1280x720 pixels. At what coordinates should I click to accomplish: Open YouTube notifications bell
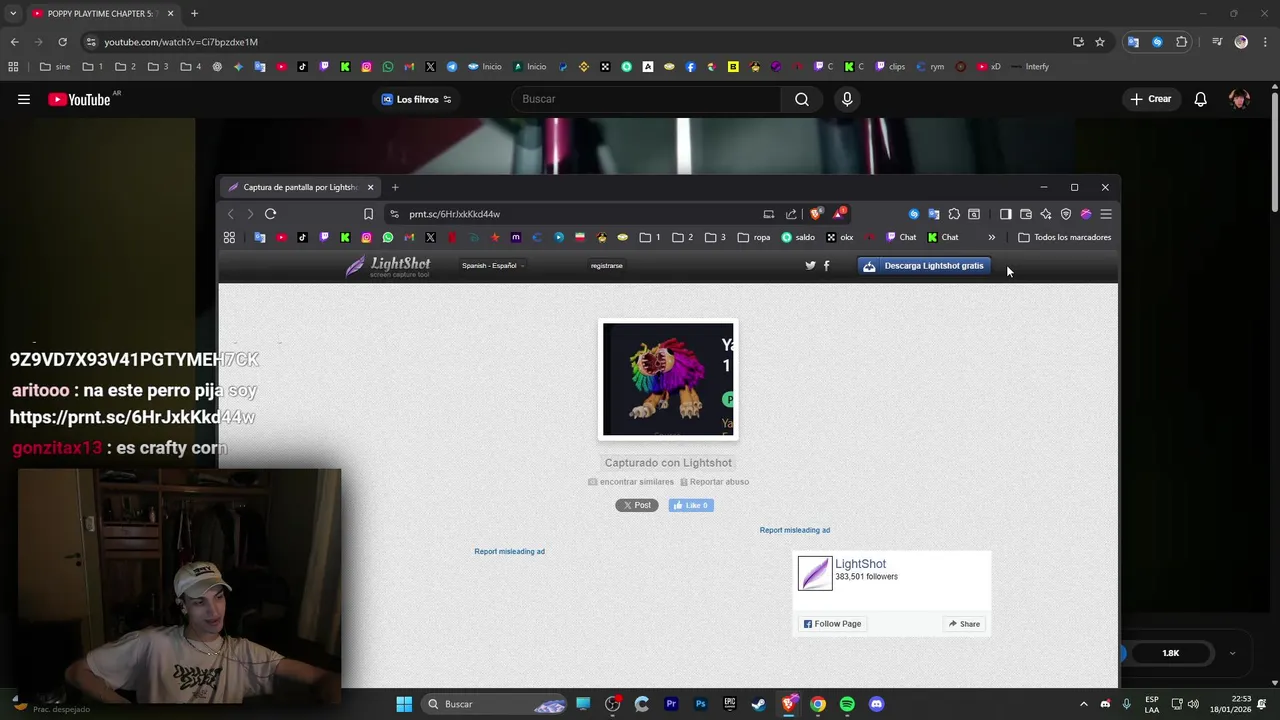1201,99
